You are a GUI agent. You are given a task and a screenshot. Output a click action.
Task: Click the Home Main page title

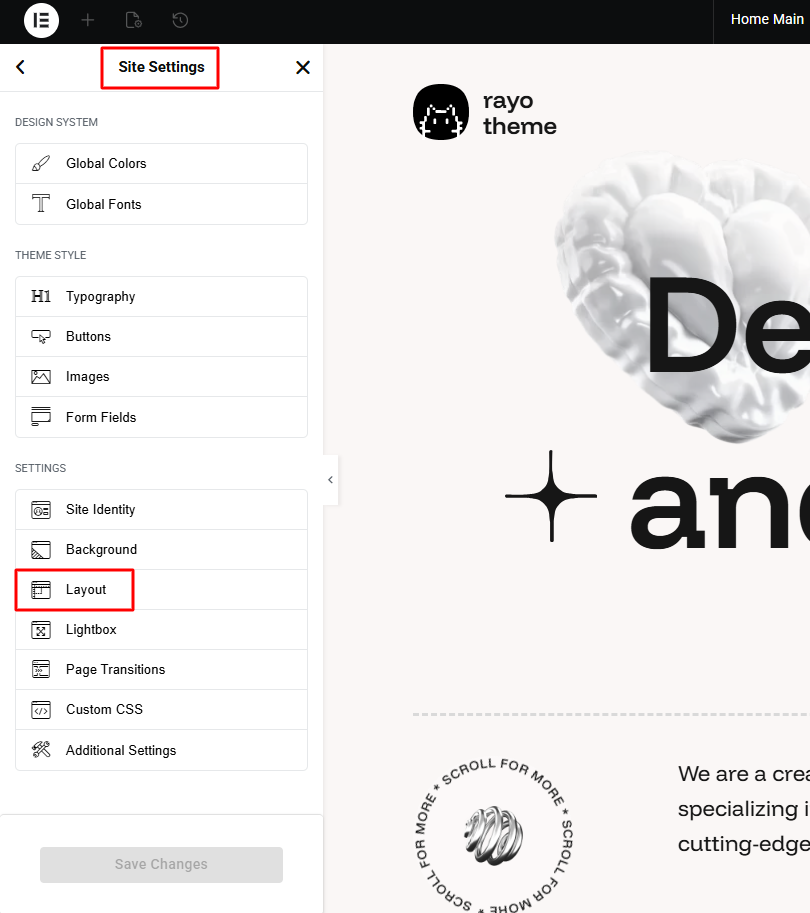pos(766,19)
